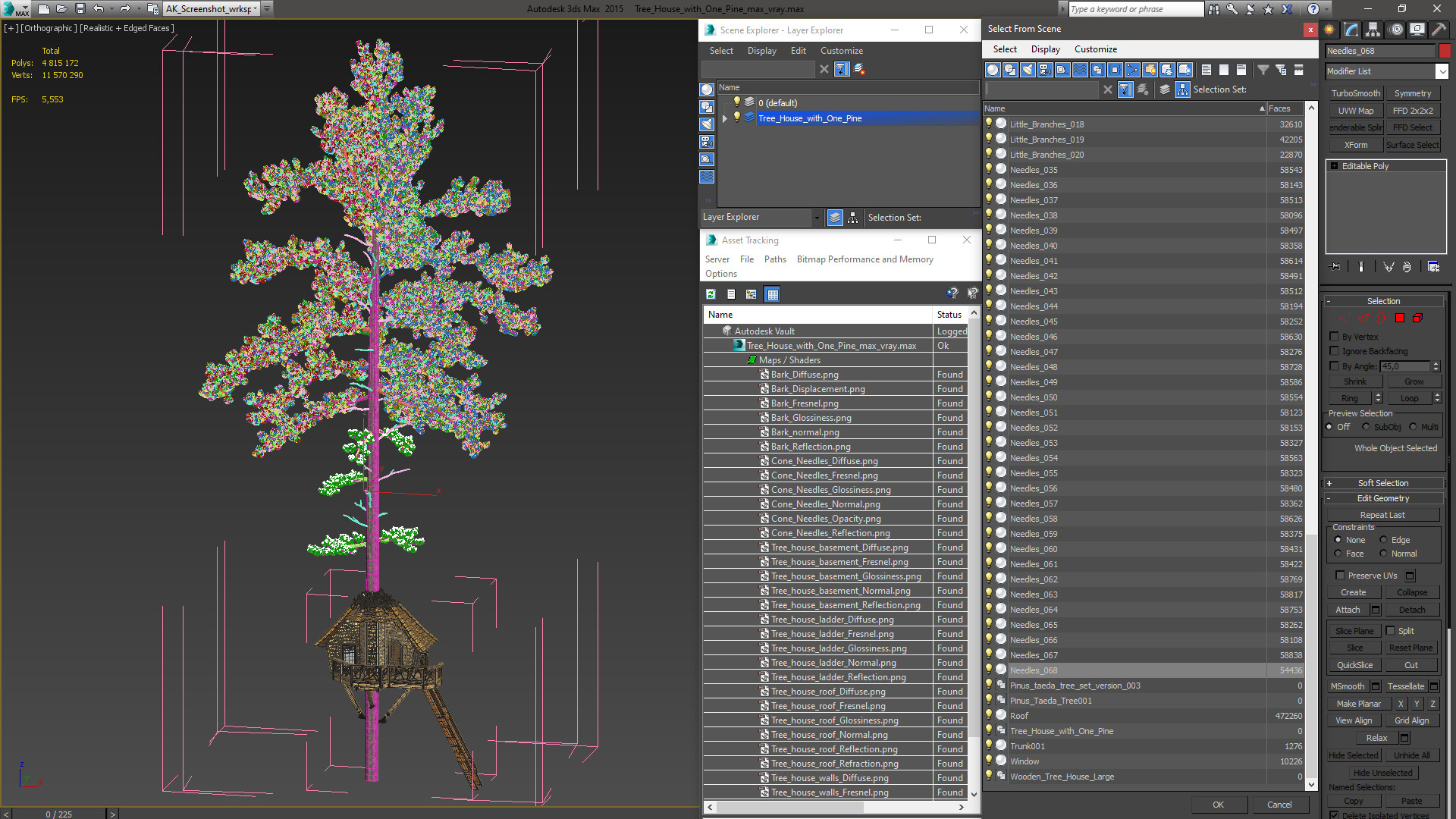Screen dimensions: 1456x819
Task: Toggle Display Geometry filter in Select From Scene
Action: (993, 70)
